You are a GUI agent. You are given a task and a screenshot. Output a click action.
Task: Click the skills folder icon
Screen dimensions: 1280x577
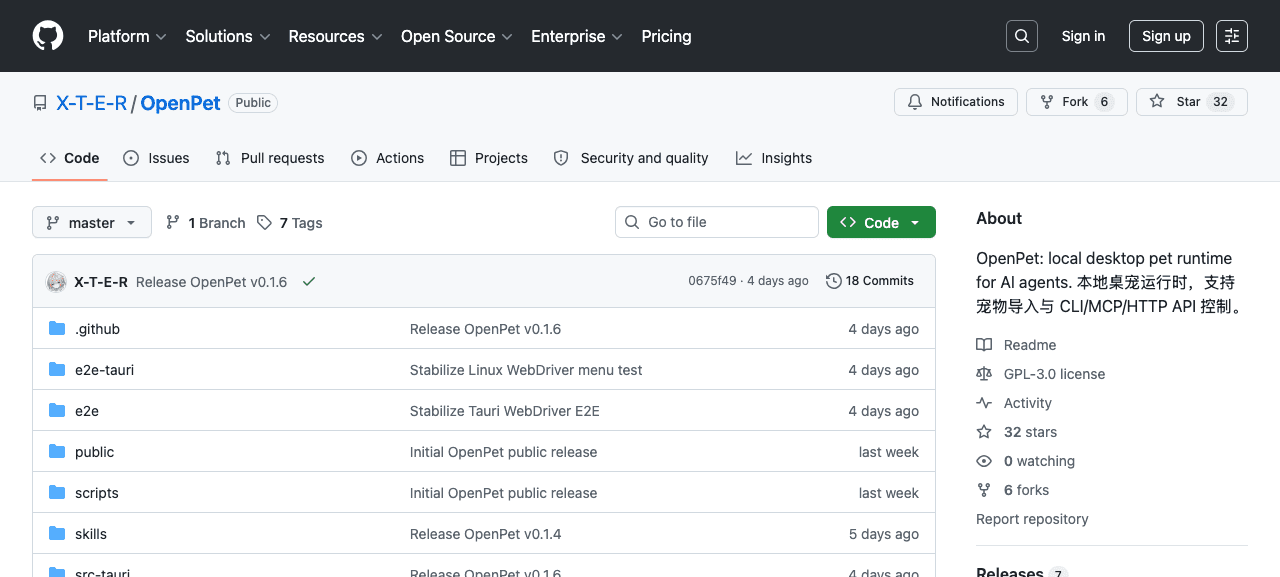point(57,534)
